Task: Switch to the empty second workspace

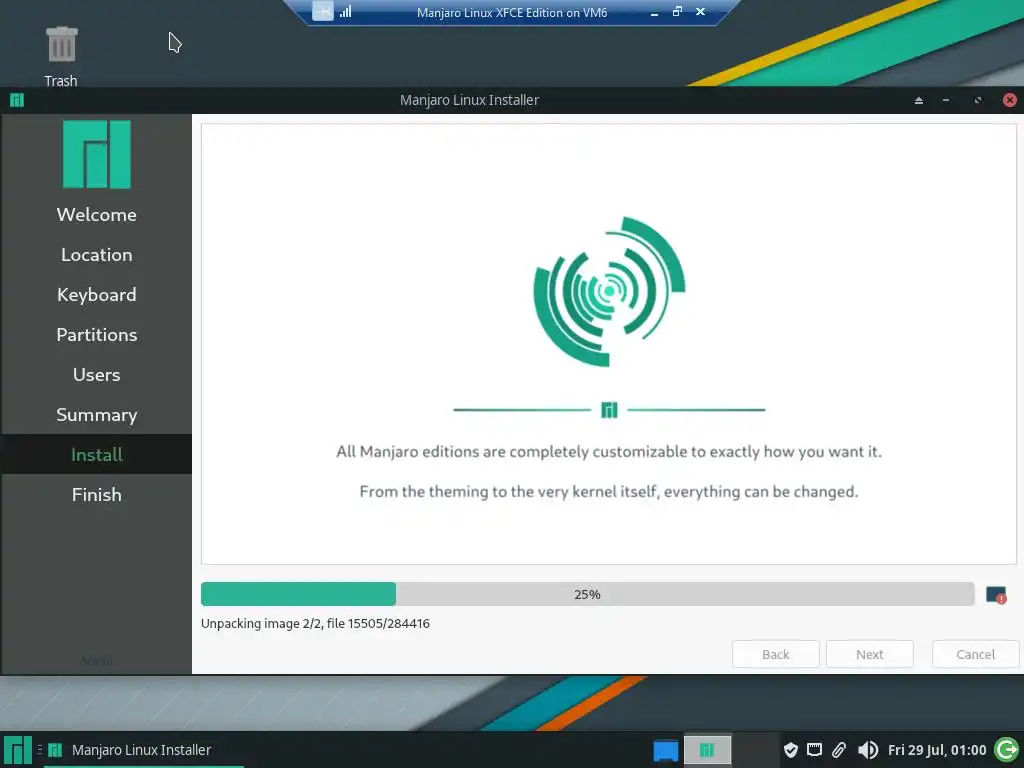Action: [756, 750]
